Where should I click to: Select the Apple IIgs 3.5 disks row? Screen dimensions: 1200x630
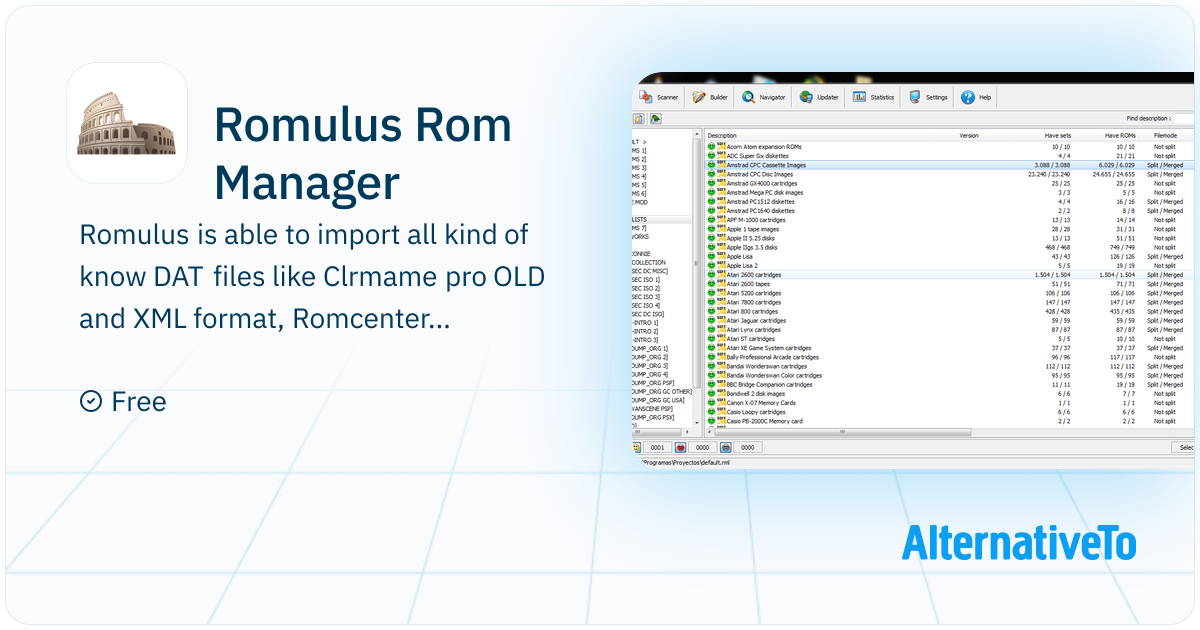[x=950, y=247]
